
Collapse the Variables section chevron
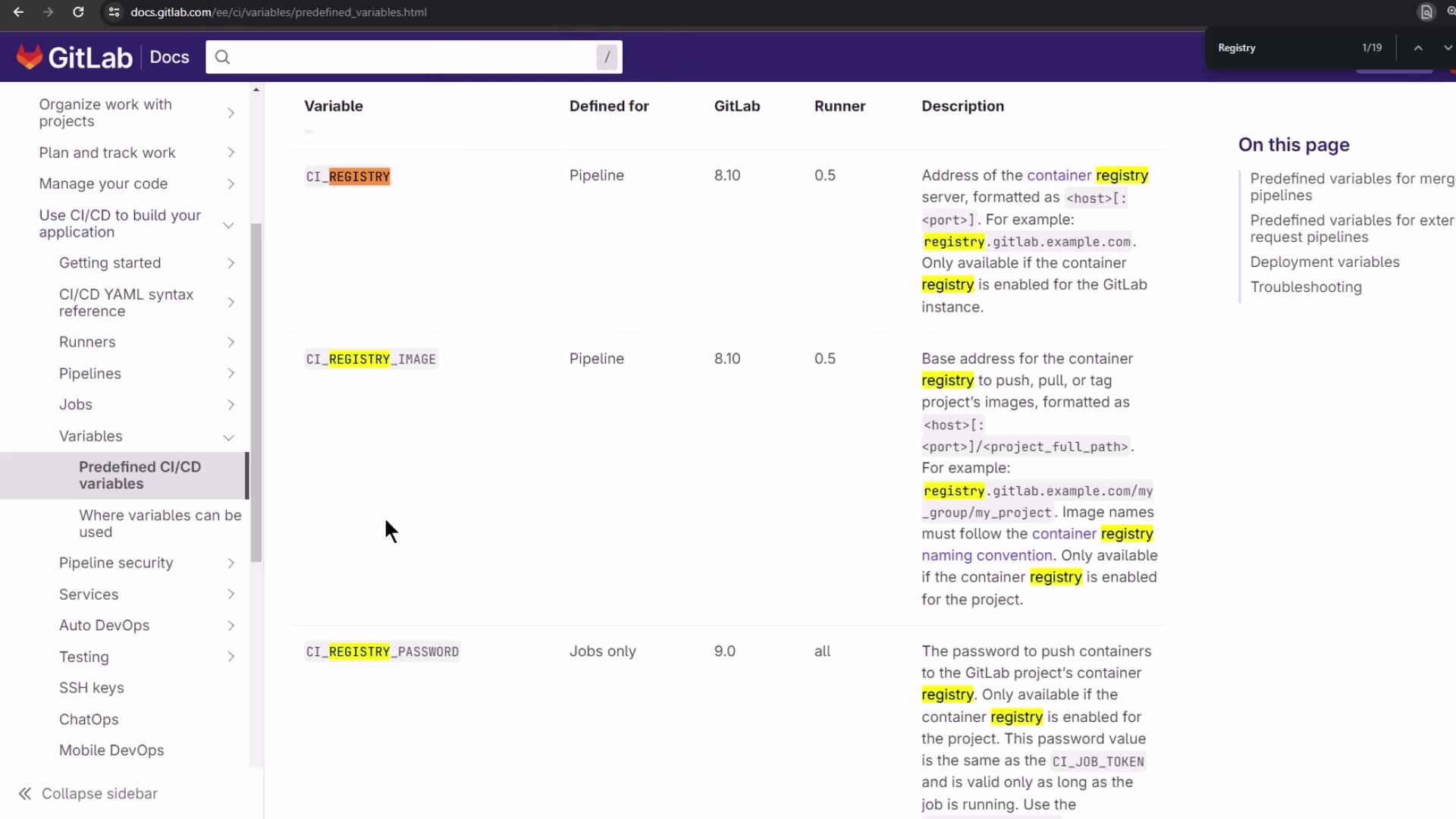(228, 437)
